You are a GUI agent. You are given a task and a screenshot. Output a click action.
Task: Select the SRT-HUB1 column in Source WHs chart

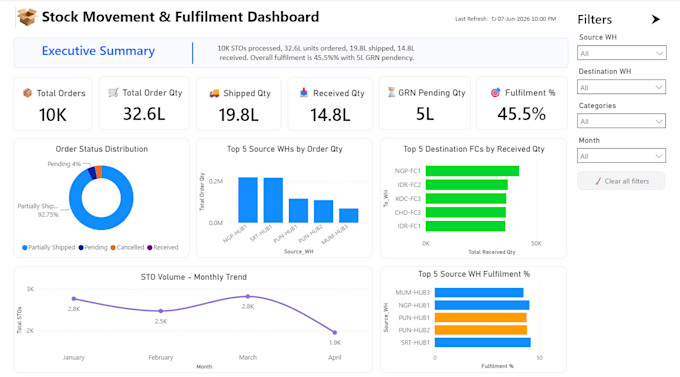273,200
